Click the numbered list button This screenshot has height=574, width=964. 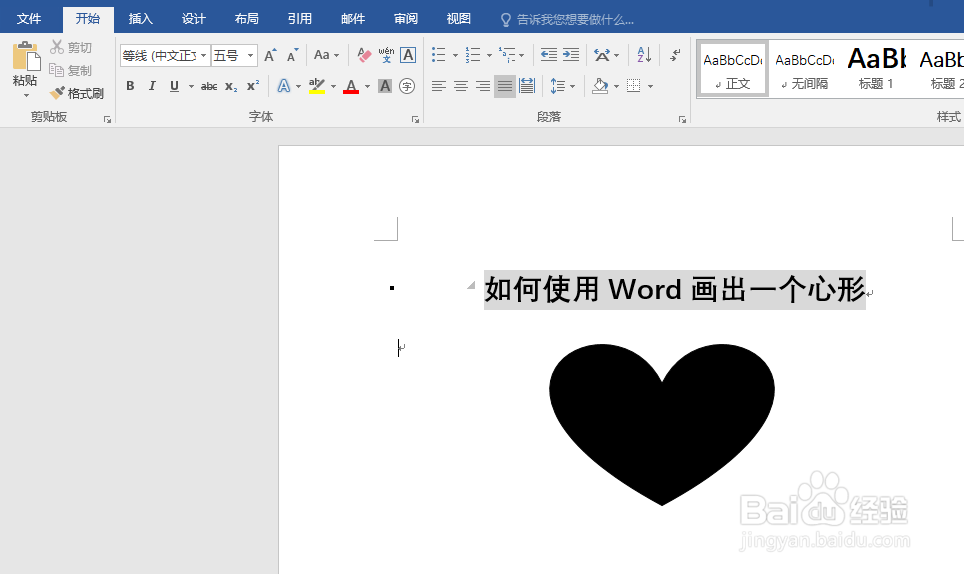(473, 55)
